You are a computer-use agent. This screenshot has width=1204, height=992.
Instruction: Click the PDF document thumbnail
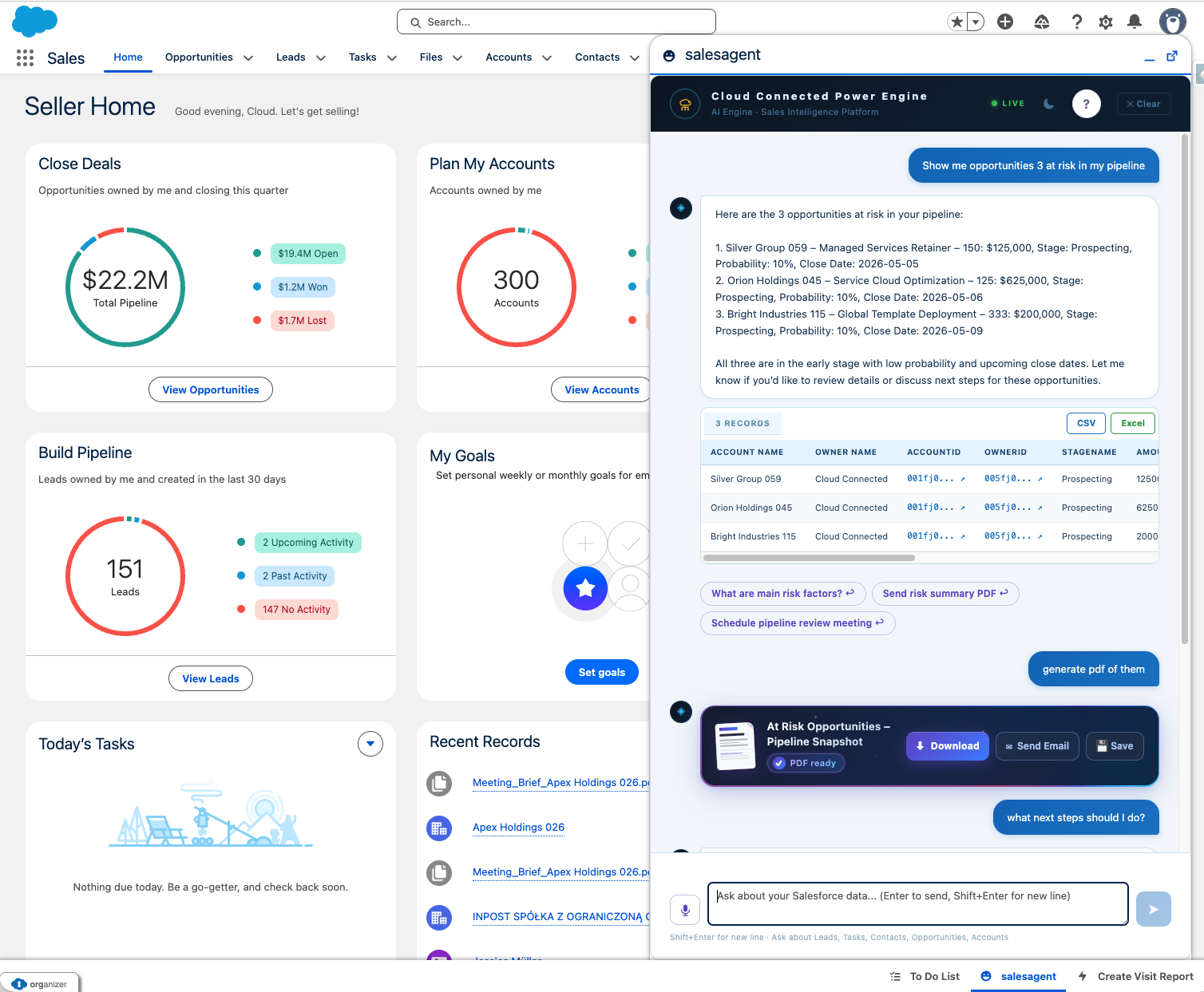(x=735, y=746)
